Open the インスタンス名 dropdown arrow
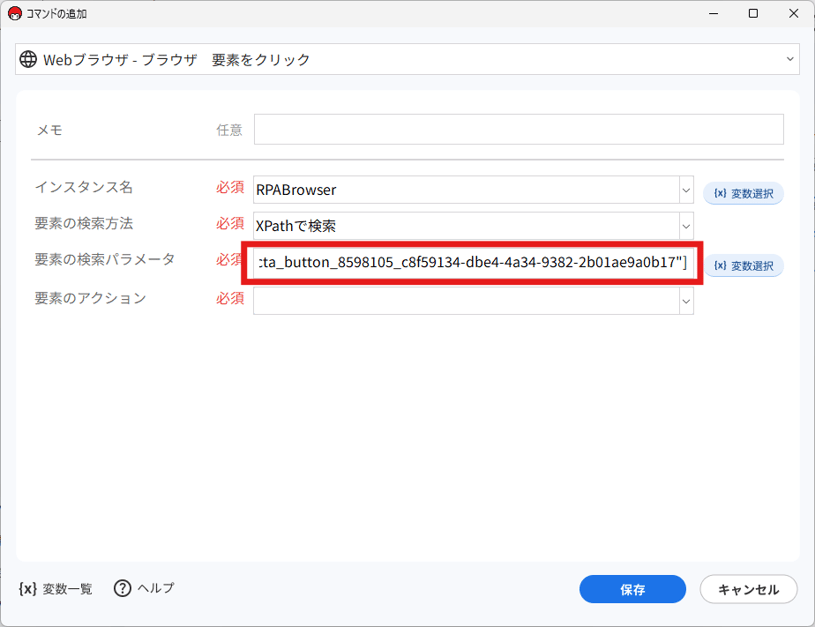The width and height of the screenshot is (815, 627). (686, 189)
